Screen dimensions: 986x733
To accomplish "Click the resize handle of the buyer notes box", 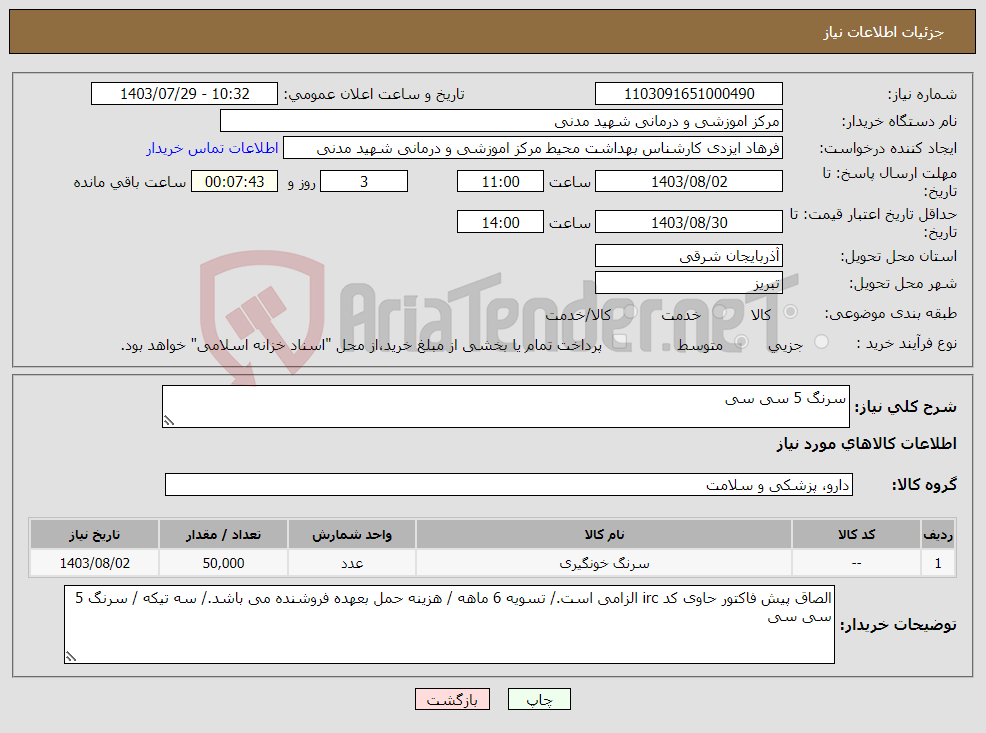I will (x=70, y=656).
